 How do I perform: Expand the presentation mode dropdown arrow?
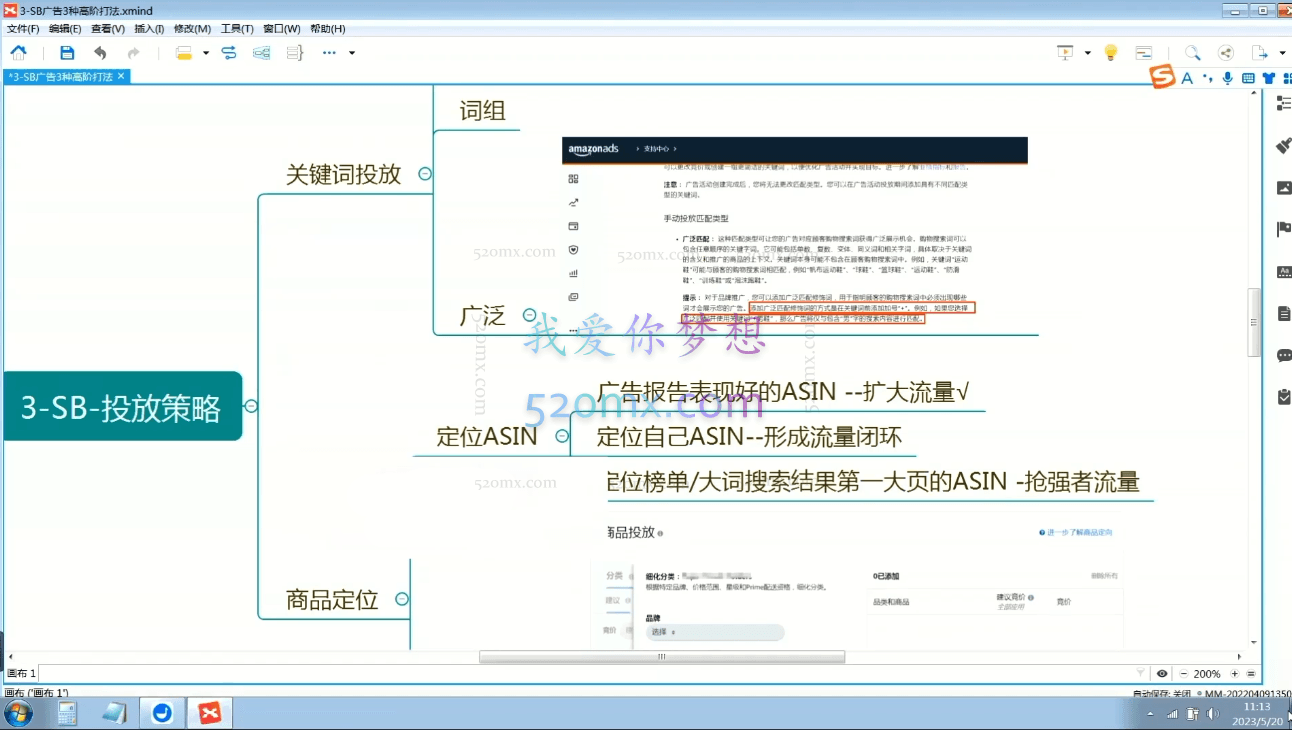tap(1088, 52)
